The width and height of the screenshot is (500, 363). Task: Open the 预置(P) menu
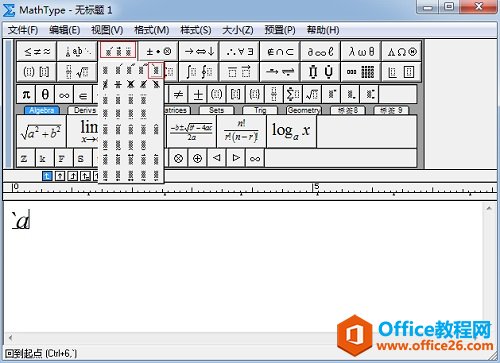[280, 30]
